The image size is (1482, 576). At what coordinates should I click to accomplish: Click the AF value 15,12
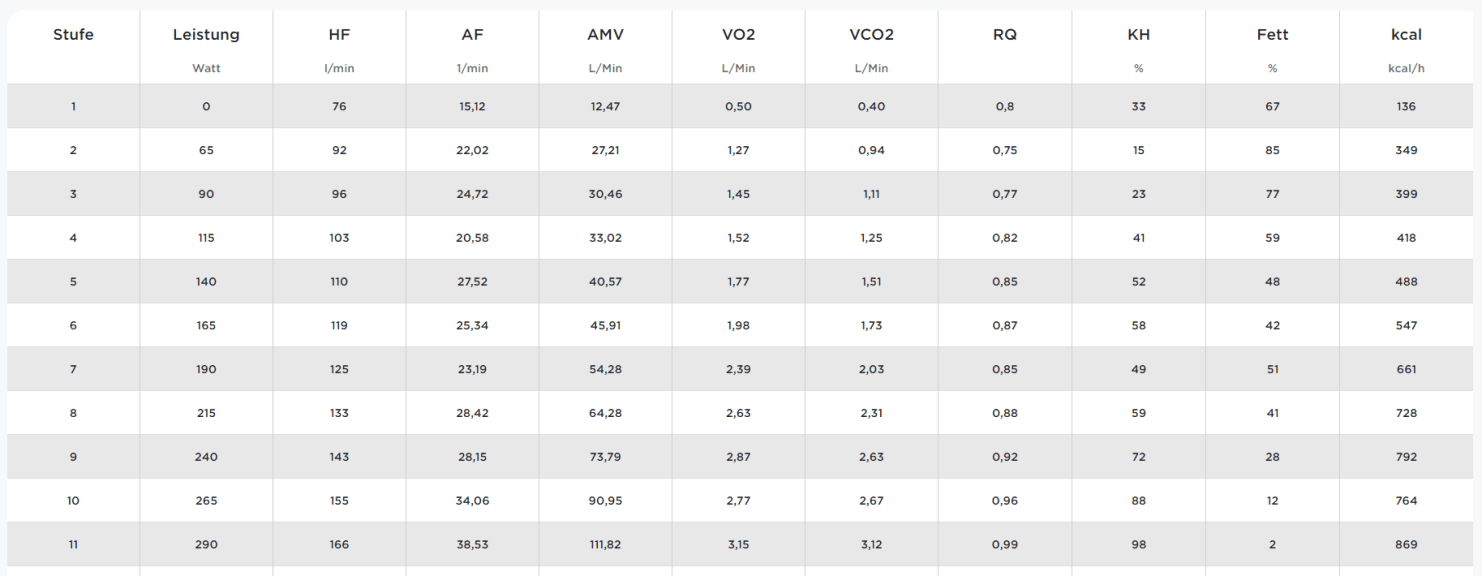(472, 107)
